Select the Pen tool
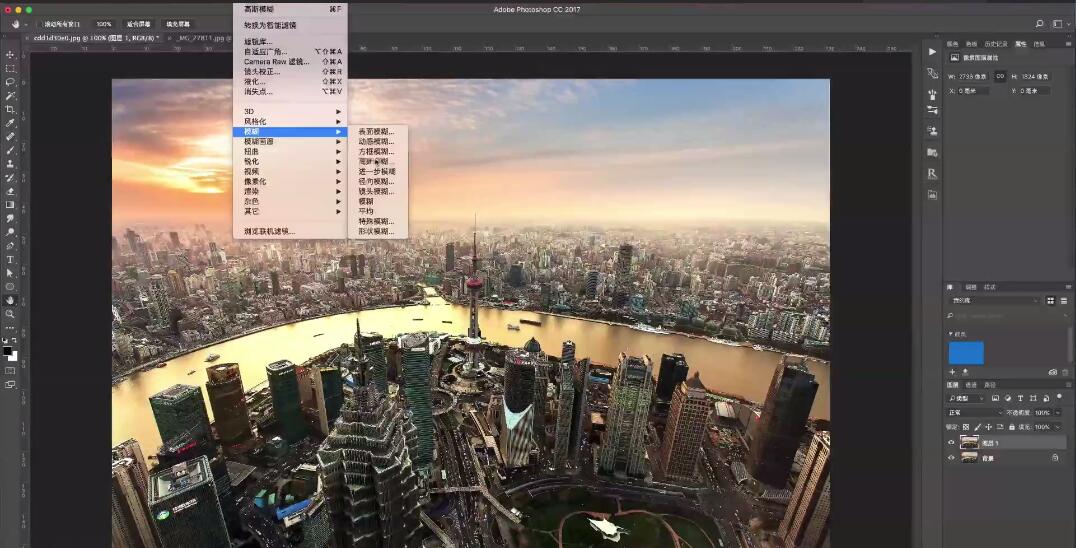Image resolution: width=1076 pixels, height=548 pixels. pos(10,246)
